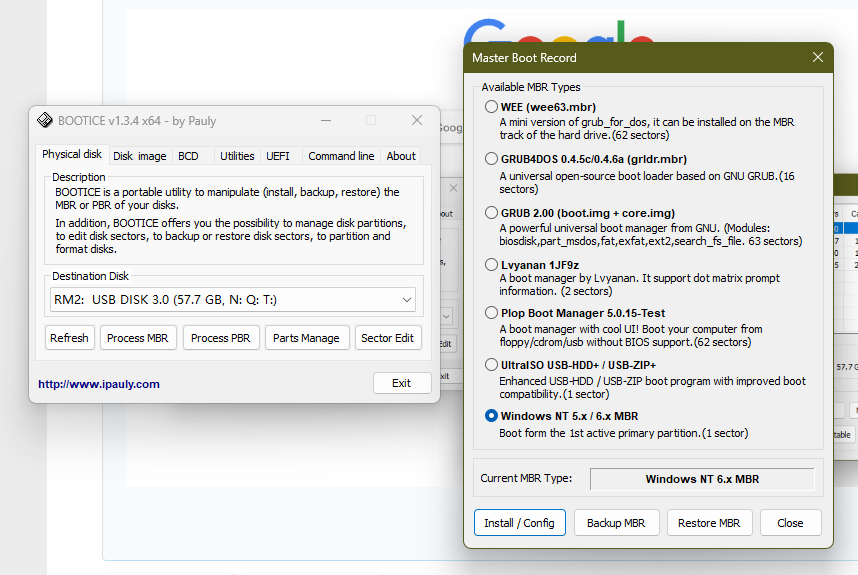Minimize the BOOTICE window
Screen dimensions: 858x575
coord(326,121)
